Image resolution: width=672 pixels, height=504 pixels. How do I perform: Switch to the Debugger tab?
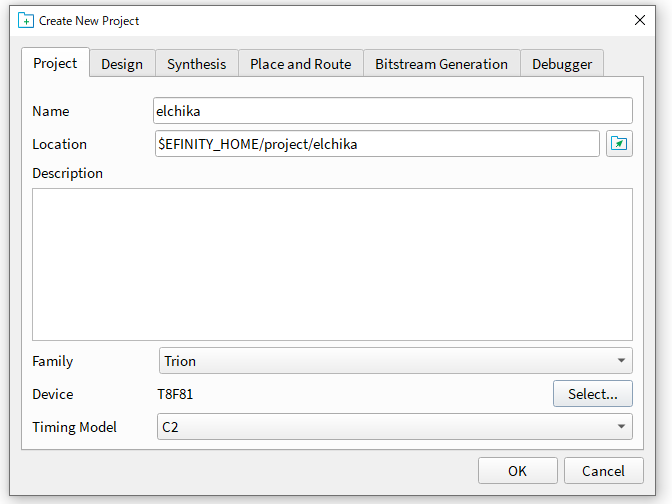pyautogui.click(x=561, y=64)
